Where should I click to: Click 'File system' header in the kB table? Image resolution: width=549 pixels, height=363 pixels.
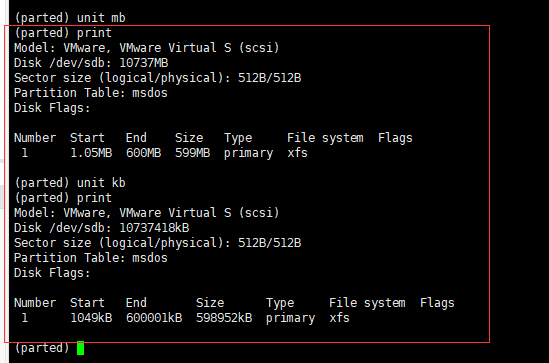point(367,303)
